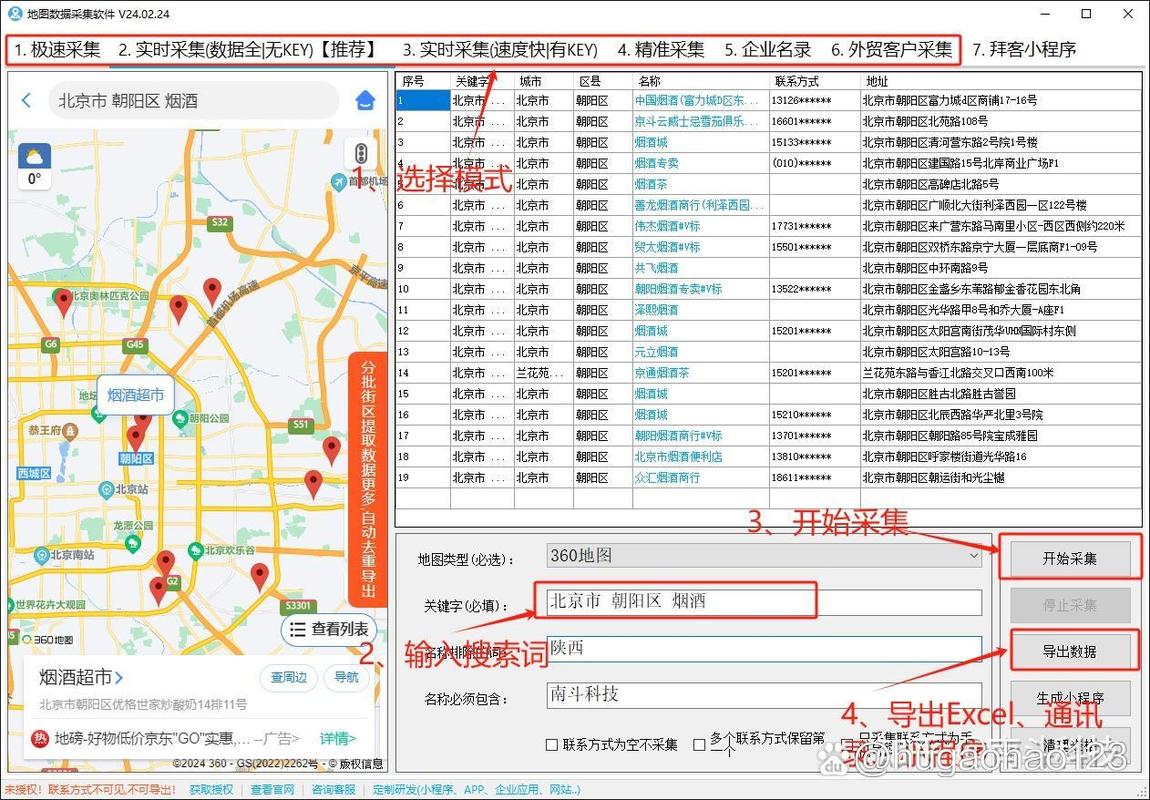Click 详情> link in ad row

click(337, 738)
